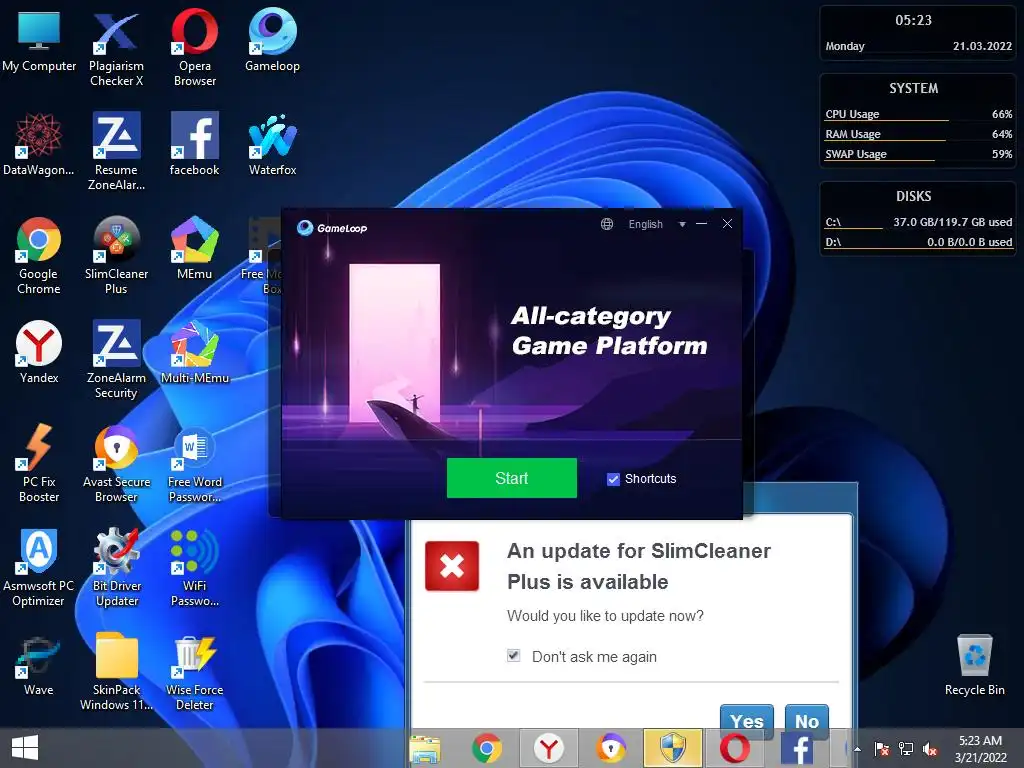Click the green Start button

[511, 478]
